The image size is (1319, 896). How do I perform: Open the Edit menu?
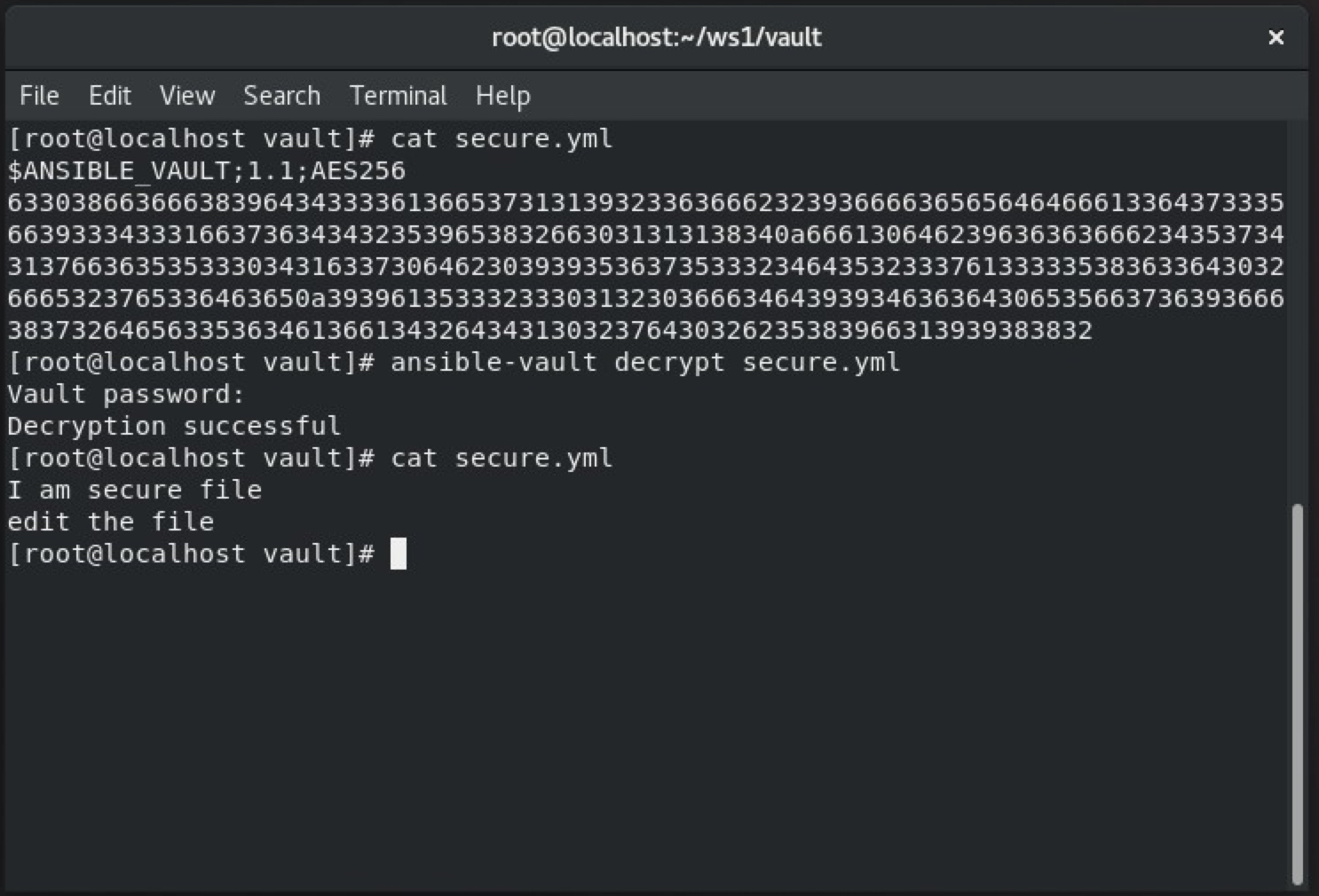click(x=109, y=95)
